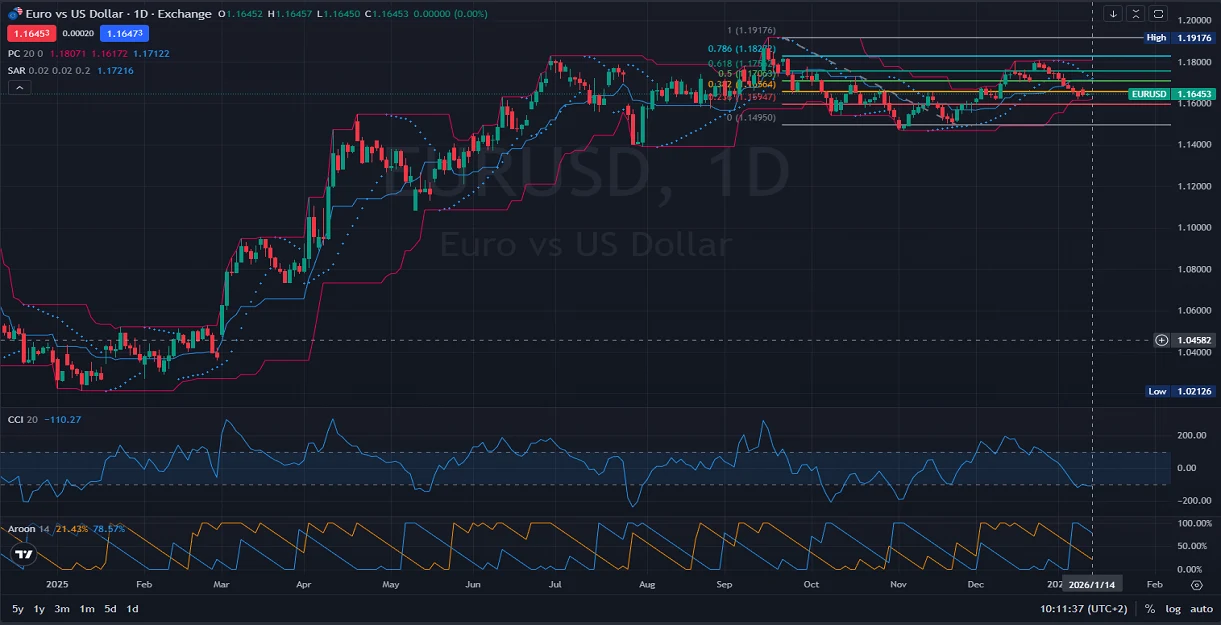Viewport: 1221px width, 625px height.
Task: Switch to the 1d time range
Action: [132, 609]
